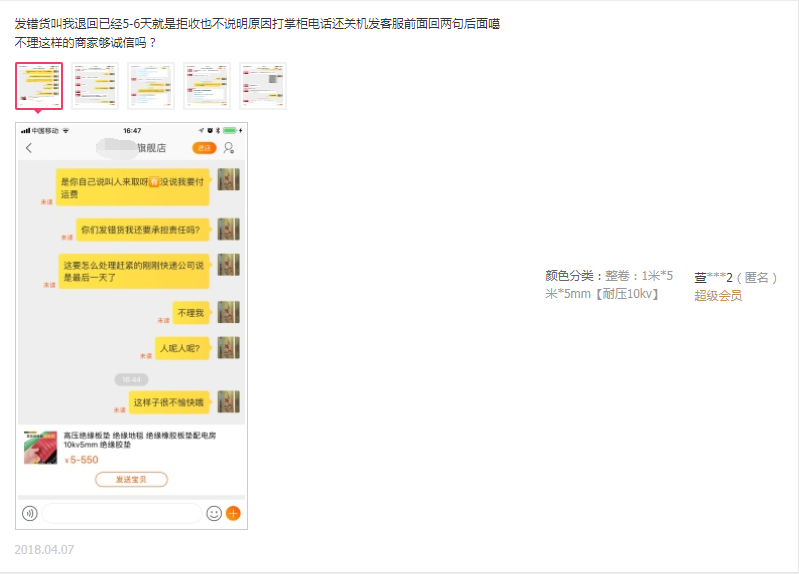Open the emoji smiley picker
This screenshot has height=574, width=799.
tap(214, 513)
